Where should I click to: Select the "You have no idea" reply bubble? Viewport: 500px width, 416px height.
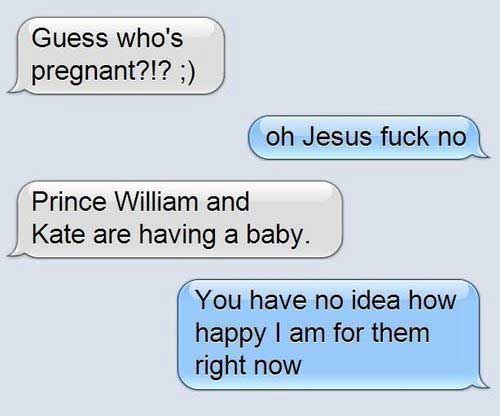click(330, 334)
